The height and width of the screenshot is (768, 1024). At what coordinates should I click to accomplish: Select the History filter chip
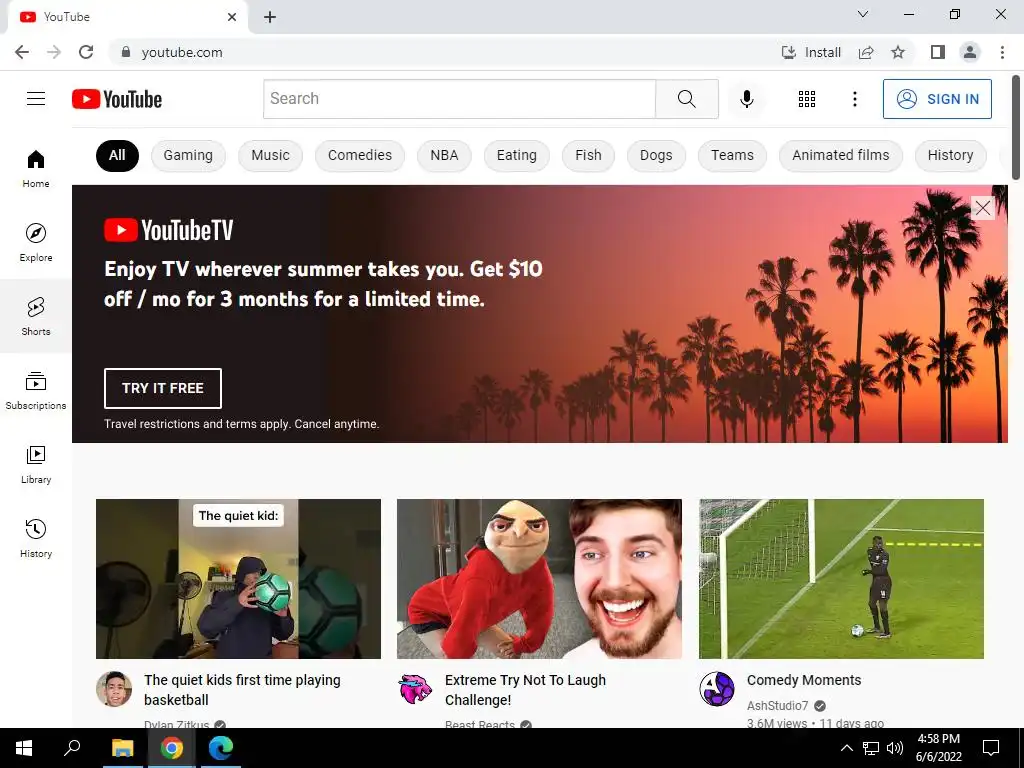tap(950, 155)
